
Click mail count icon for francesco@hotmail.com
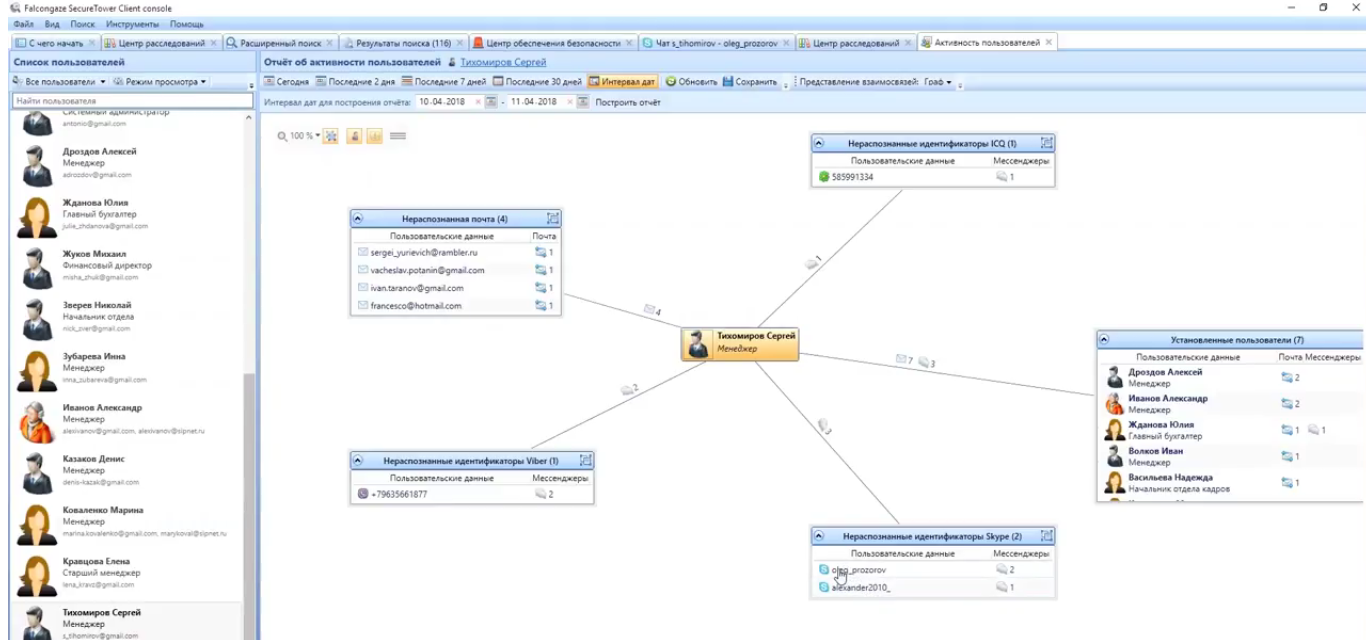[541, 306]
